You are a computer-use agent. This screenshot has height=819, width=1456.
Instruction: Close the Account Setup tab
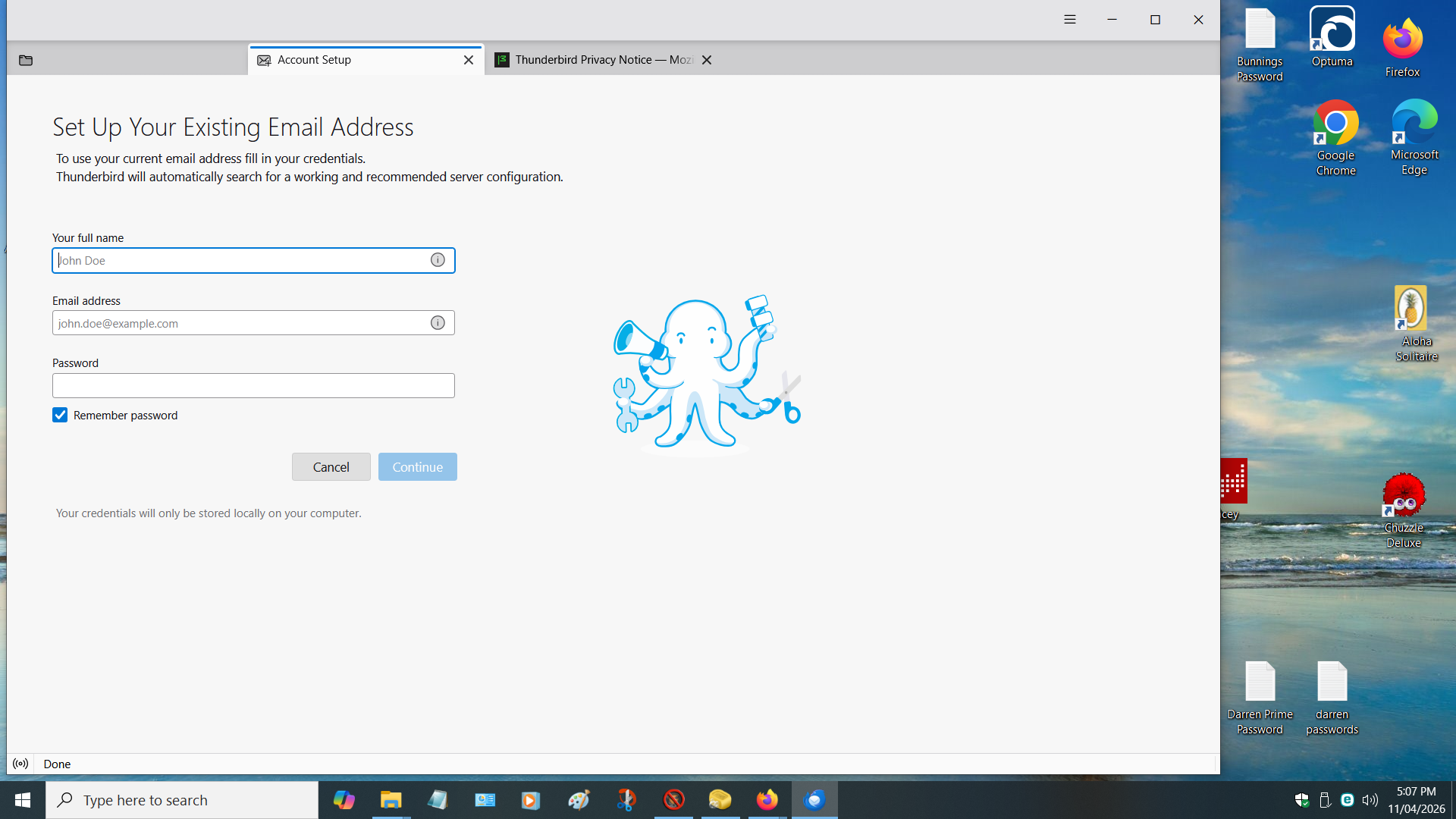[469, 60]
